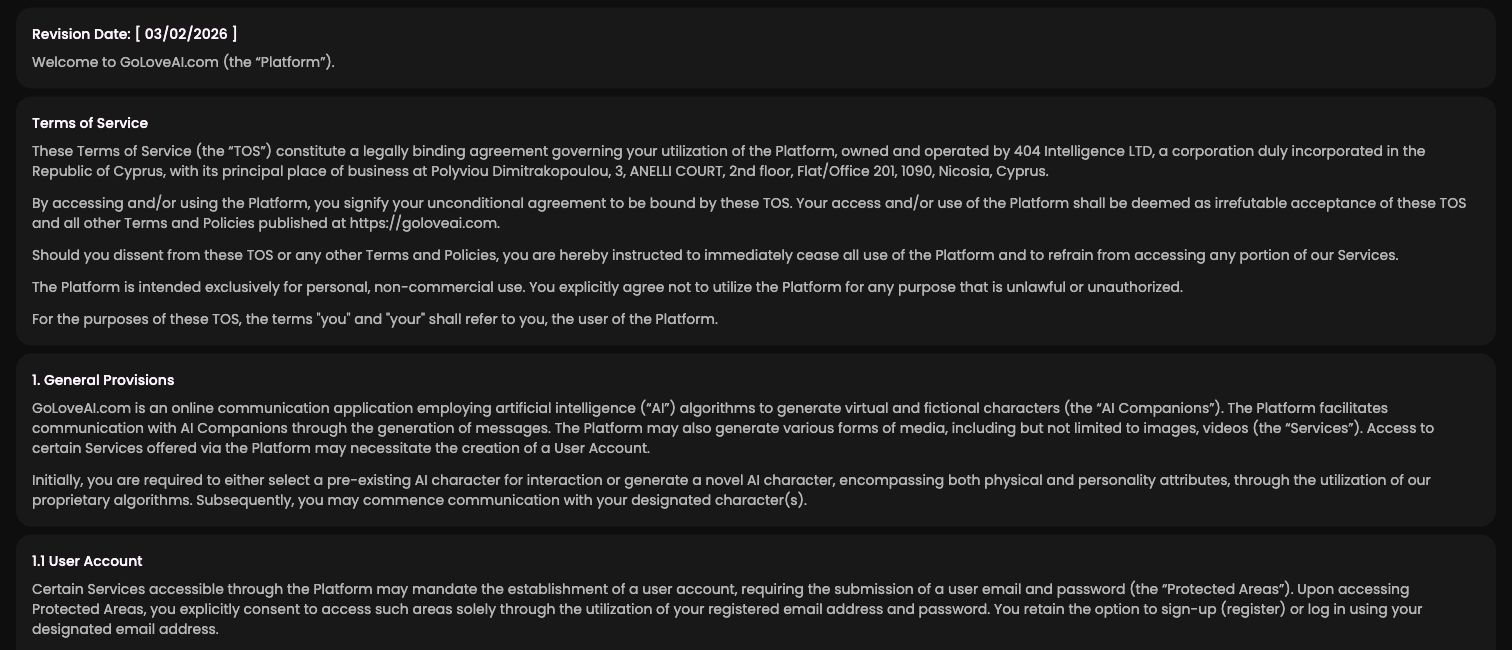Click the 1.1 User Account heading

87,561
